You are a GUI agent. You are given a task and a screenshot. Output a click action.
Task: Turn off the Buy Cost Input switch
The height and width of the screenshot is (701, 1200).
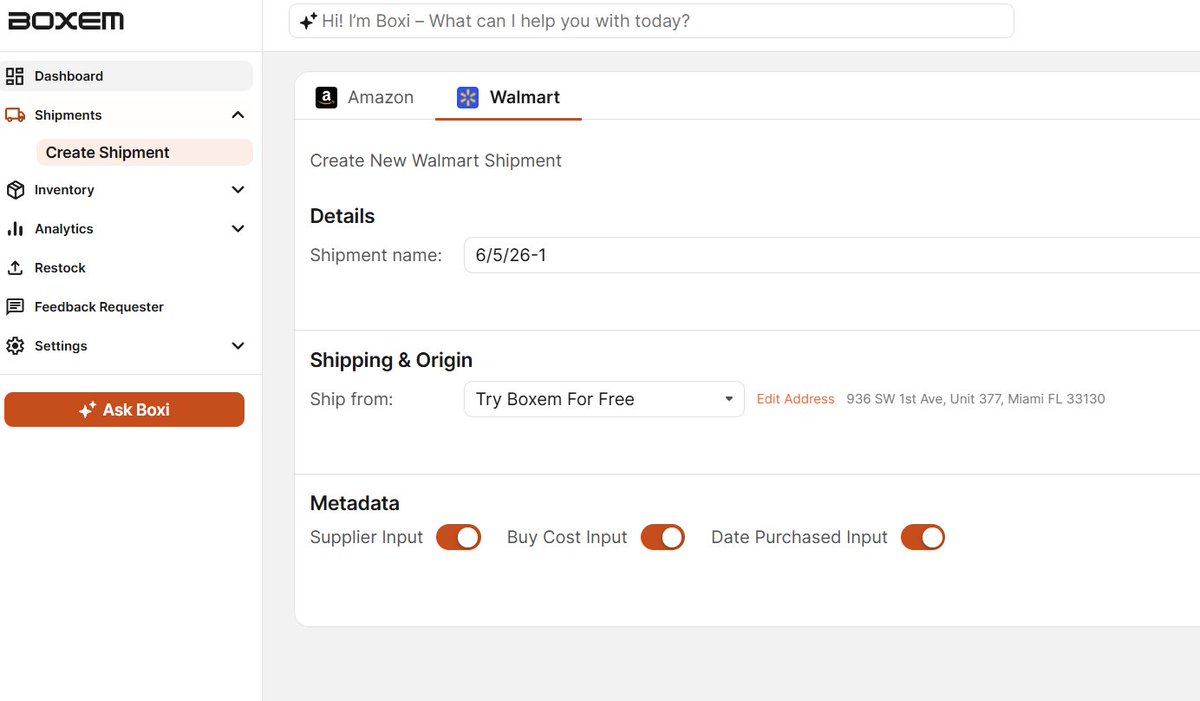663,537
